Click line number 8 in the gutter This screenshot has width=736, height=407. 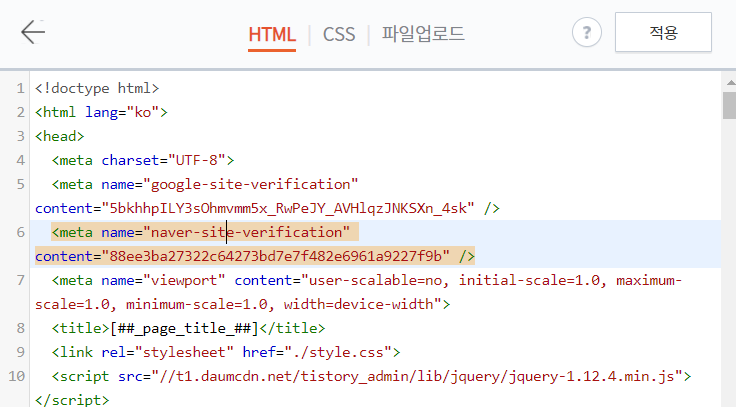(20, 328)
